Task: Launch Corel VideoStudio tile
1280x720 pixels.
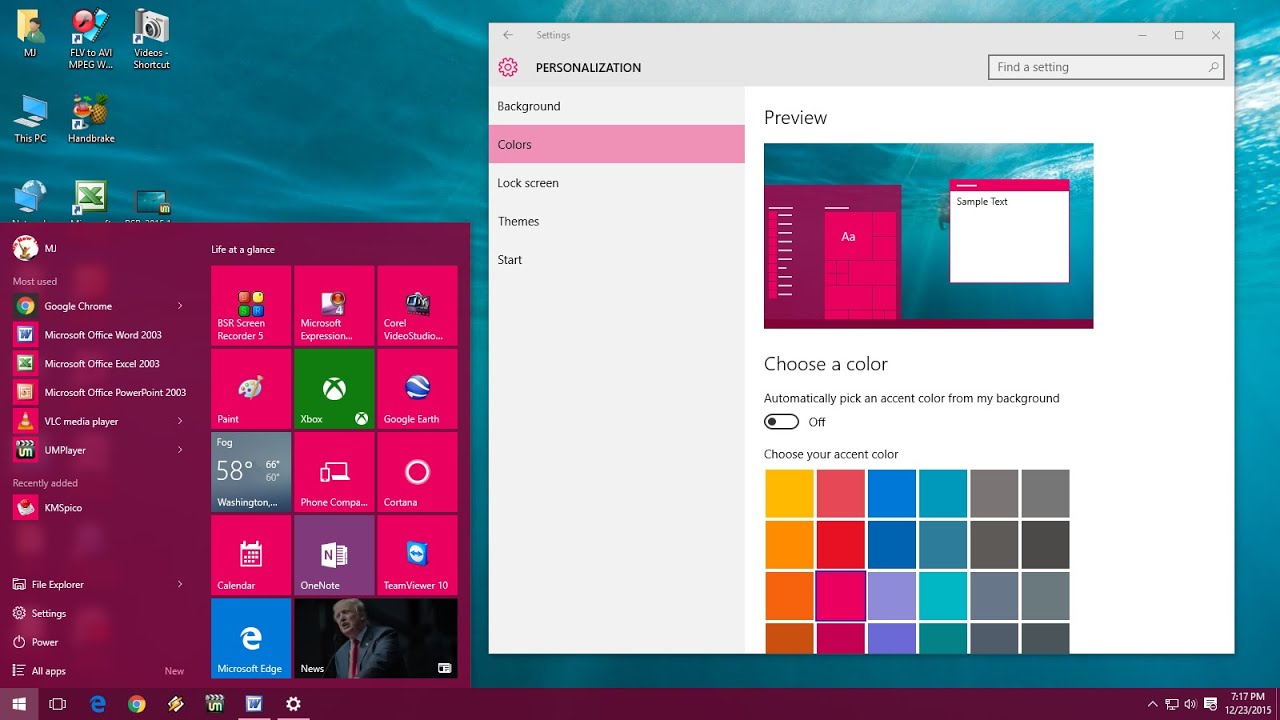Action: coord(417,305)
